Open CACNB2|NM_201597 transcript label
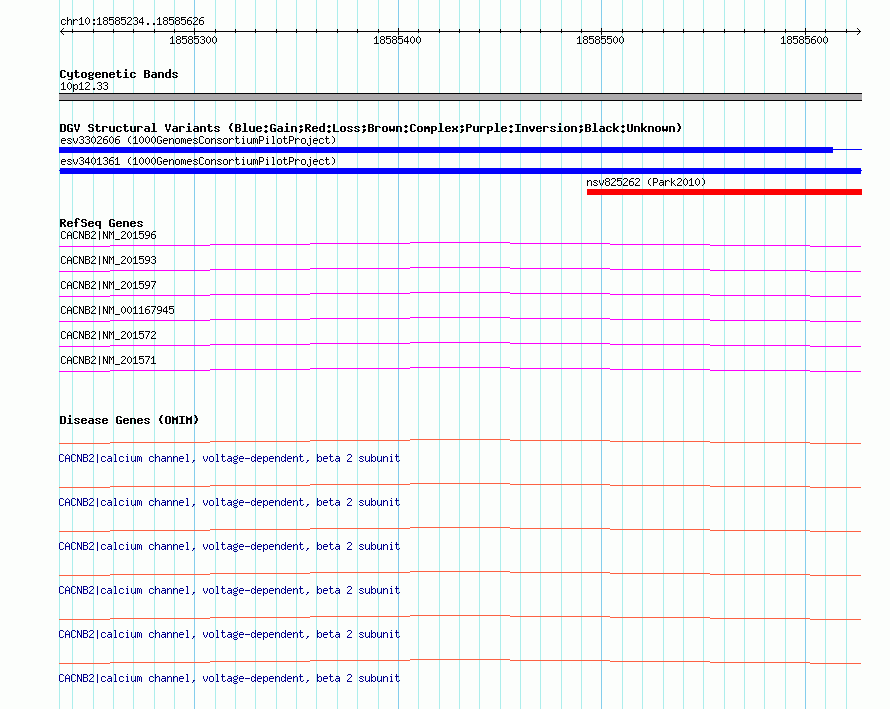Image resolution: width=890 pixels, height=709 pixels. click(108, 285)
